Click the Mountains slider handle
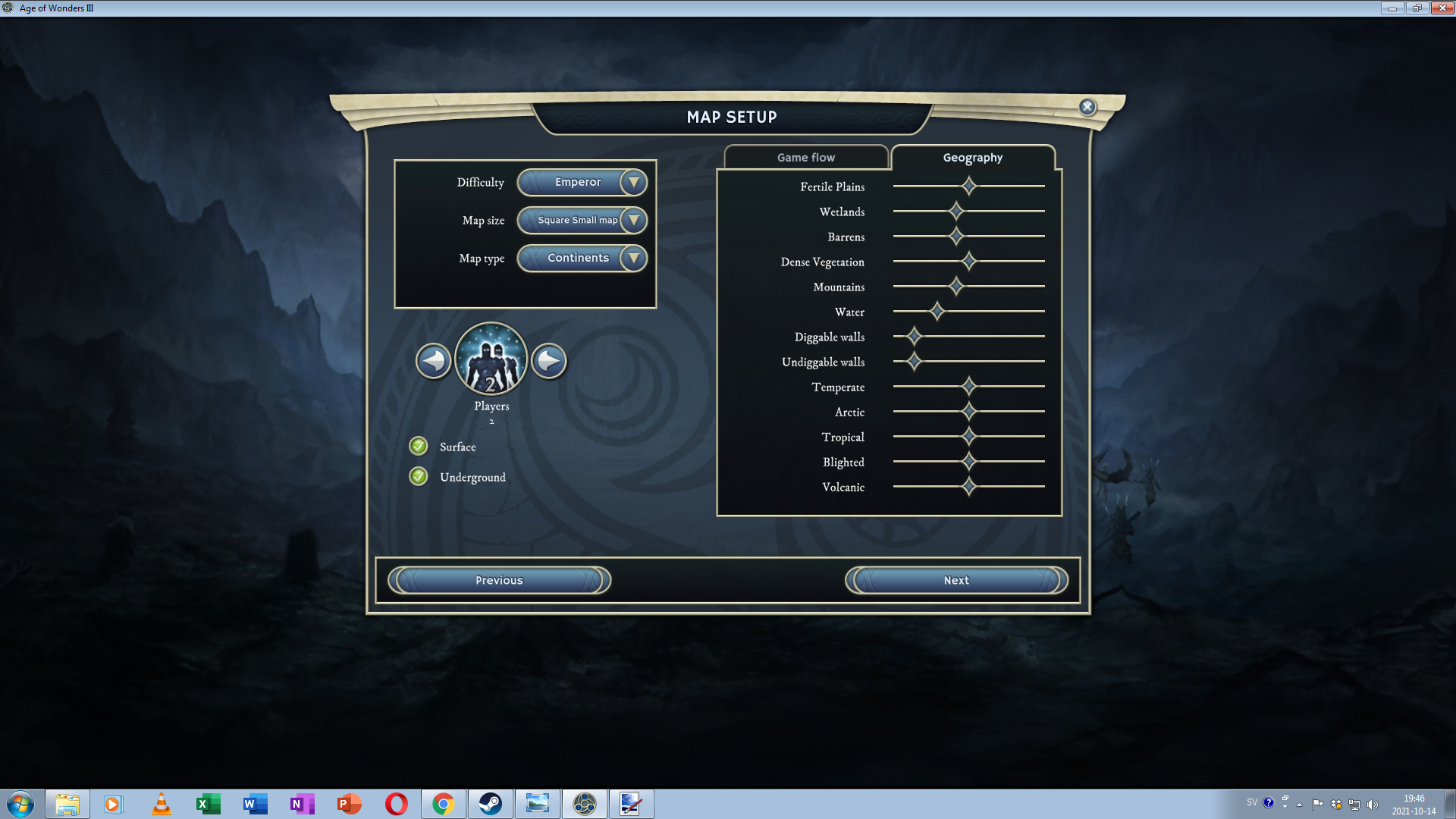 coord(956,286)
